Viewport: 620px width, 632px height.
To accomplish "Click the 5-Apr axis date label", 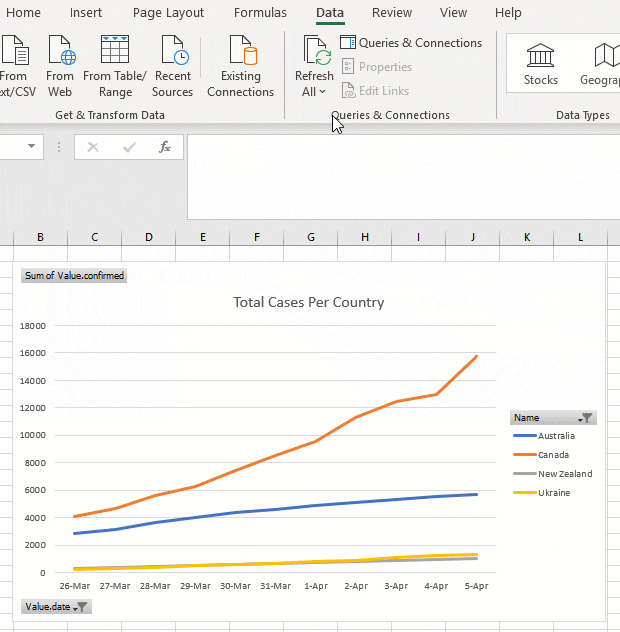I will click(476, 586).
